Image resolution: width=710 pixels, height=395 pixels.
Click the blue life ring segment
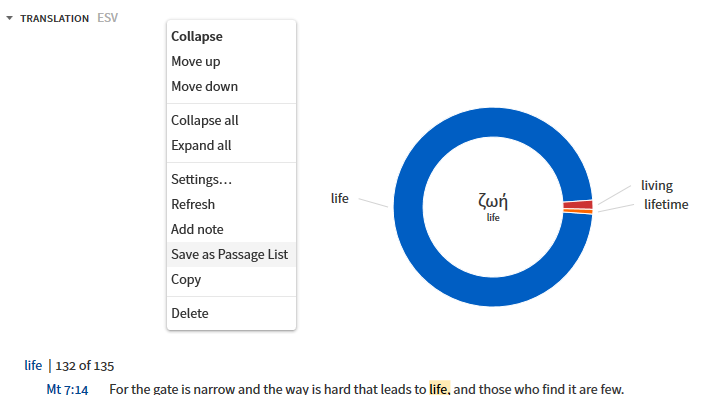click(x=408, y=207)
